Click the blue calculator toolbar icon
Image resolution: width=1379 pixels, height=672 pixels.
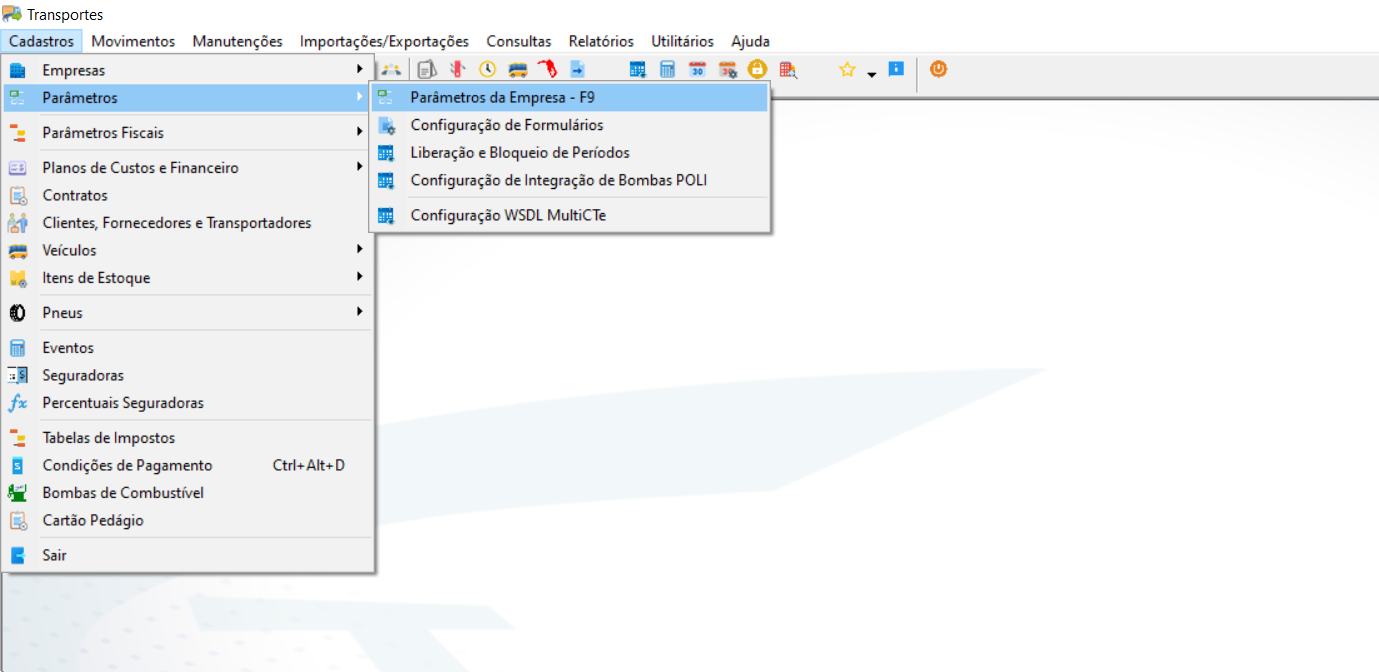tap(667, 69)
